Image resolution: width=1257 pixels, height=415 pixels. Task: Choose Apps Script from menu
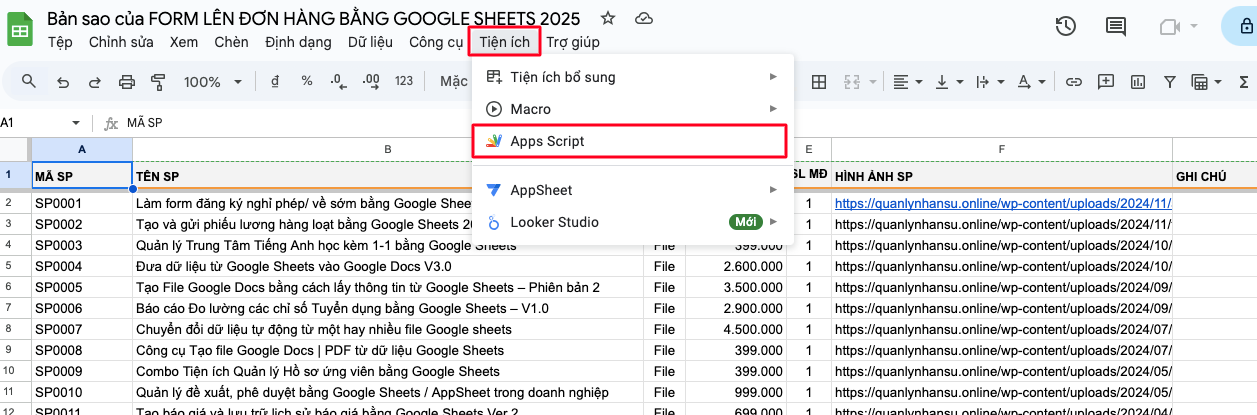pos(629,141)
